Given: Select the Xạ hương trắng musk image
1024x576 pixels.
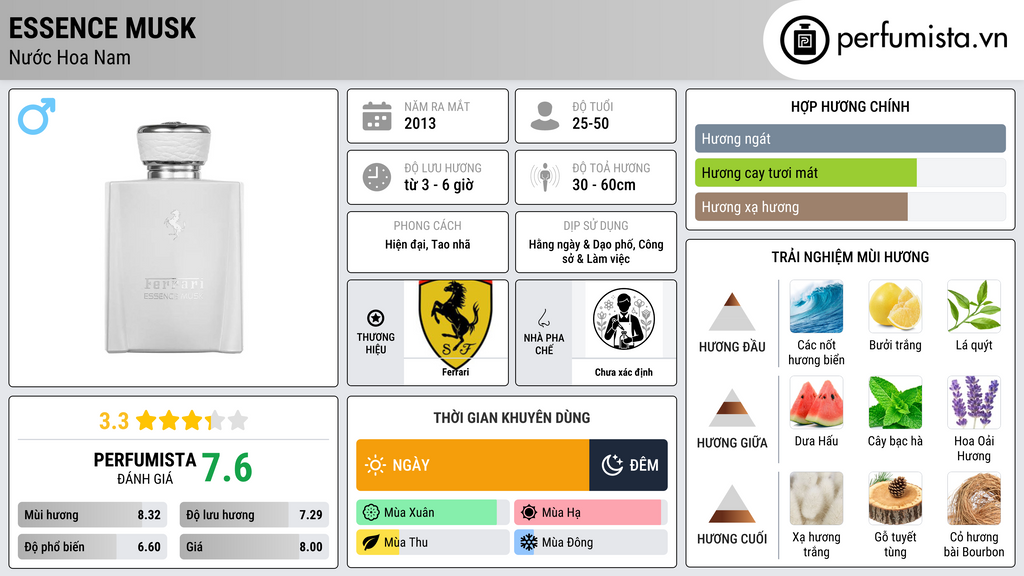Looking at the screenshot, I should [x=816, y=498].
